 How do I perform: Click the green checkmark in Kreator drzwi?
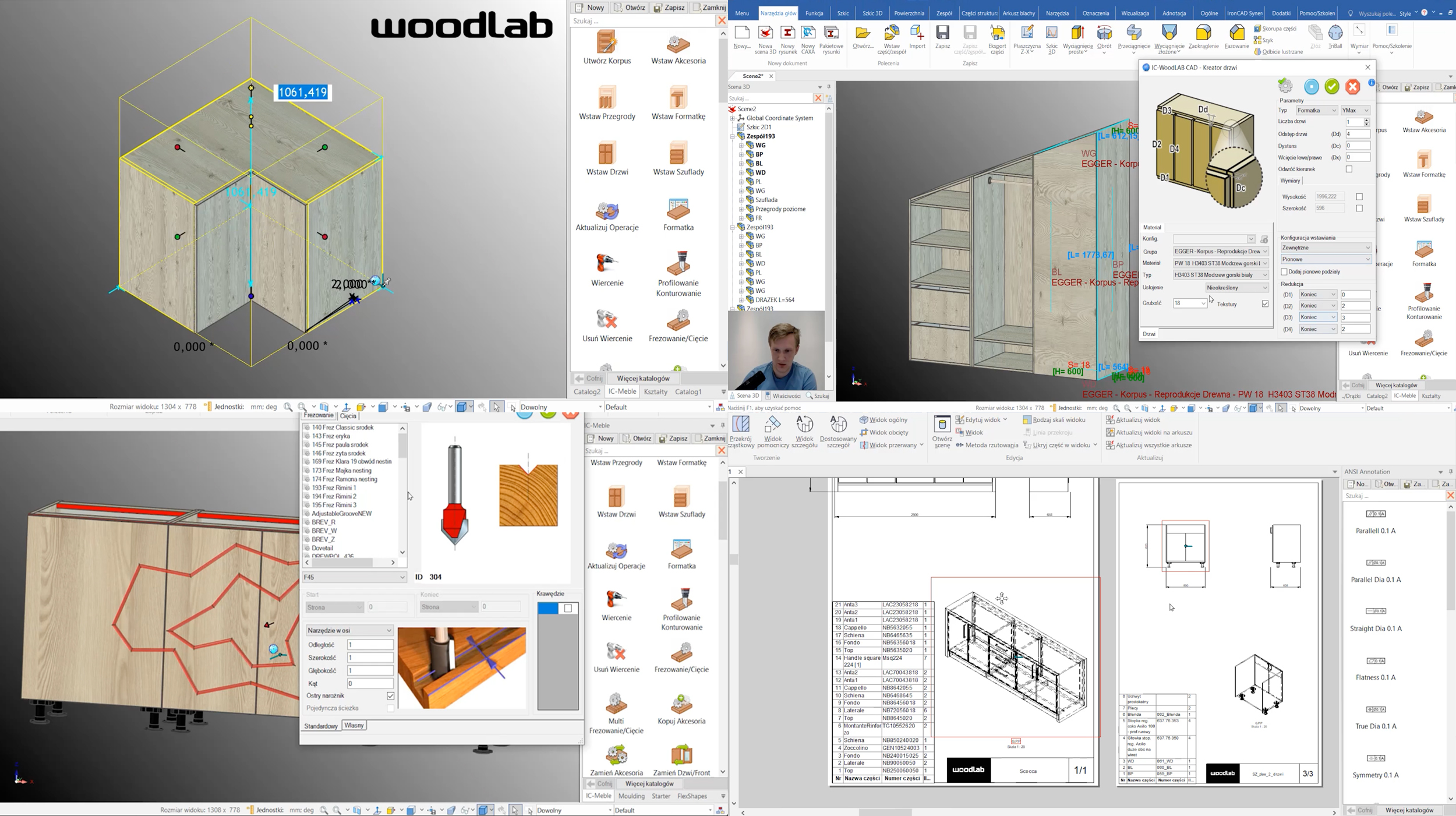click(1332, 87)
